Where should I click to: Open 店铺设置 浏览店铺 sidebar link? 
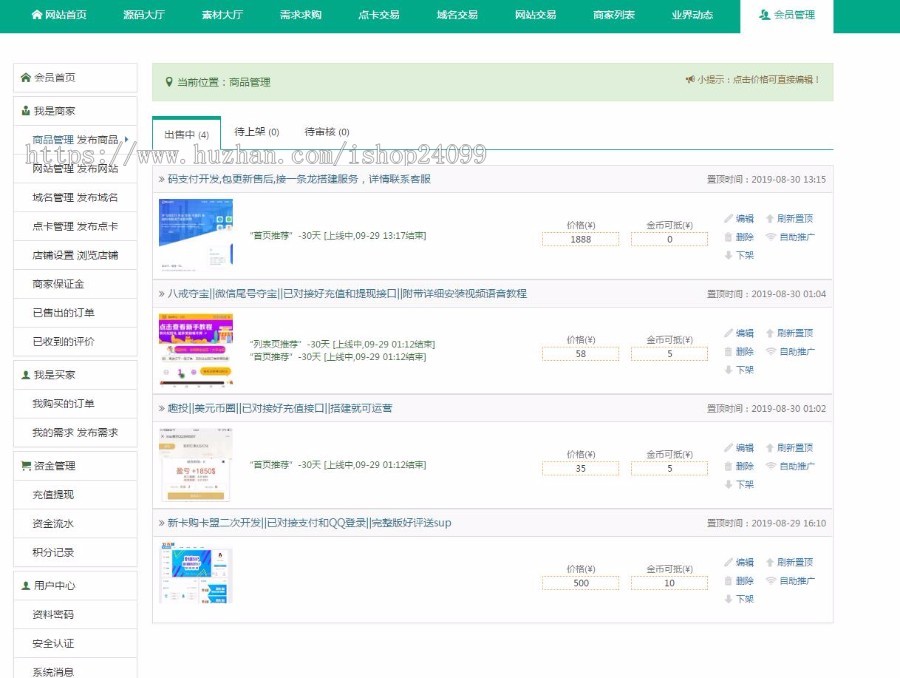[x=75, y=255]
